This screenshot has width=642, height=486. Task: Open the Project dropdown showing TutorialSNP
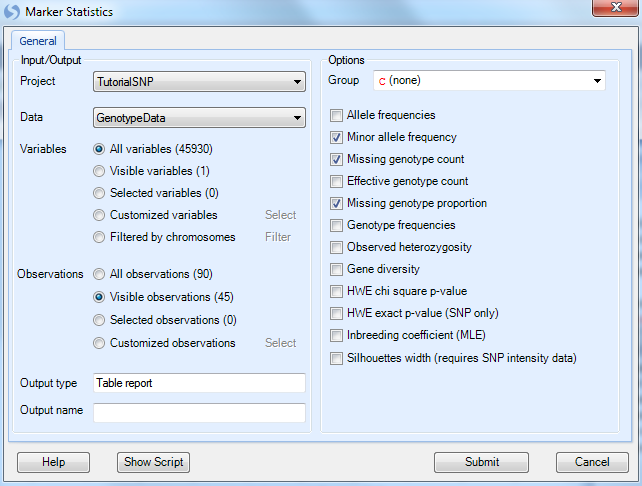pyautogui.click(x=199, y=82)
